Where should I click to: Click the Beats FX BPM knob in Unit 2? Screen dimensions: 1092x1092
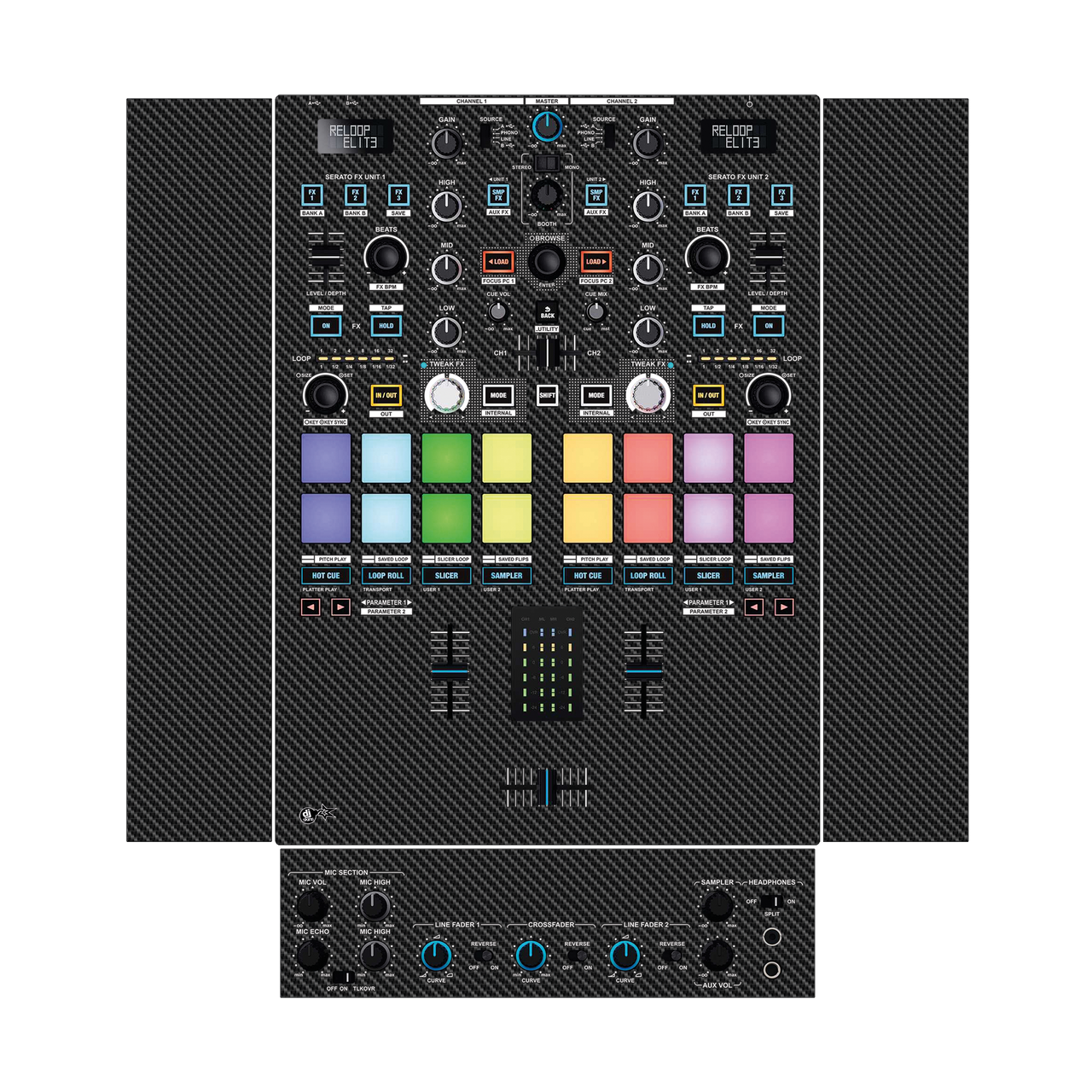tap(707, 257)
